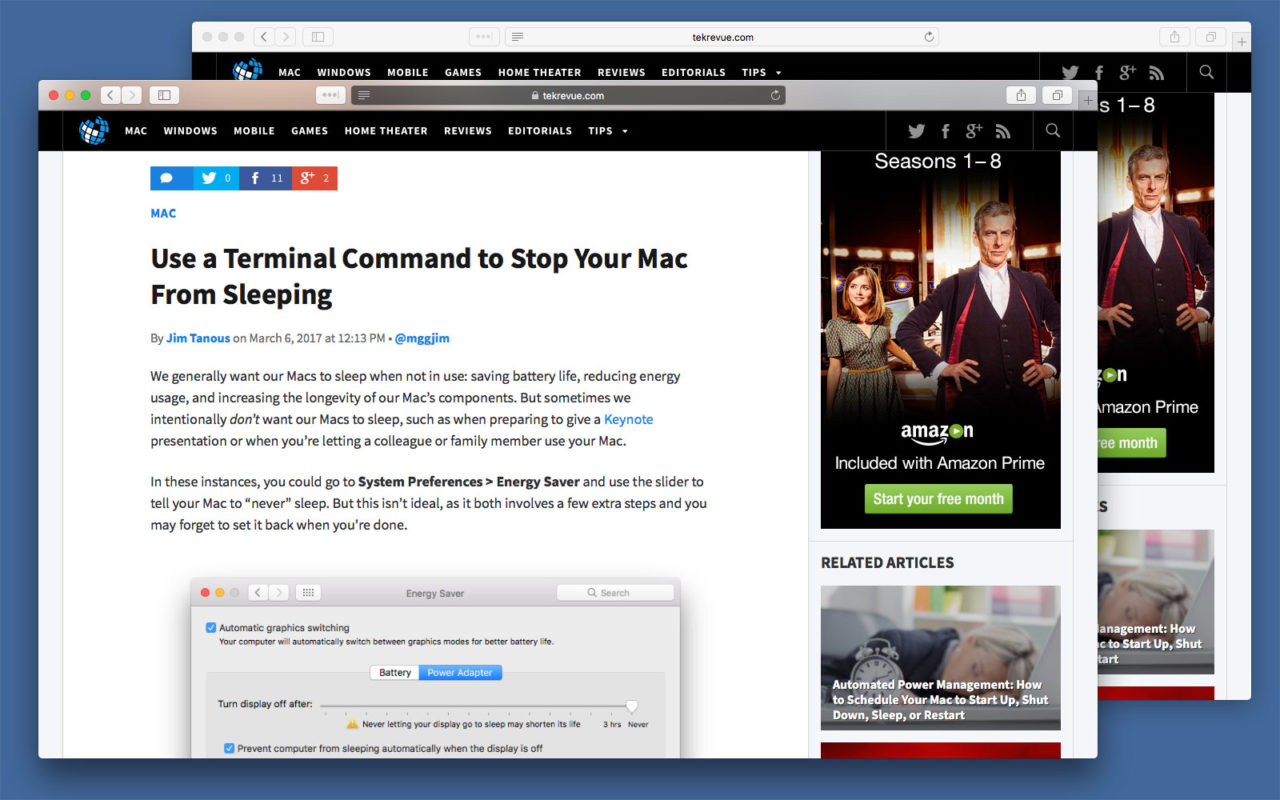
Task: Open TekRevue's Google+ page from the front window header
Action: coord(975,131)
